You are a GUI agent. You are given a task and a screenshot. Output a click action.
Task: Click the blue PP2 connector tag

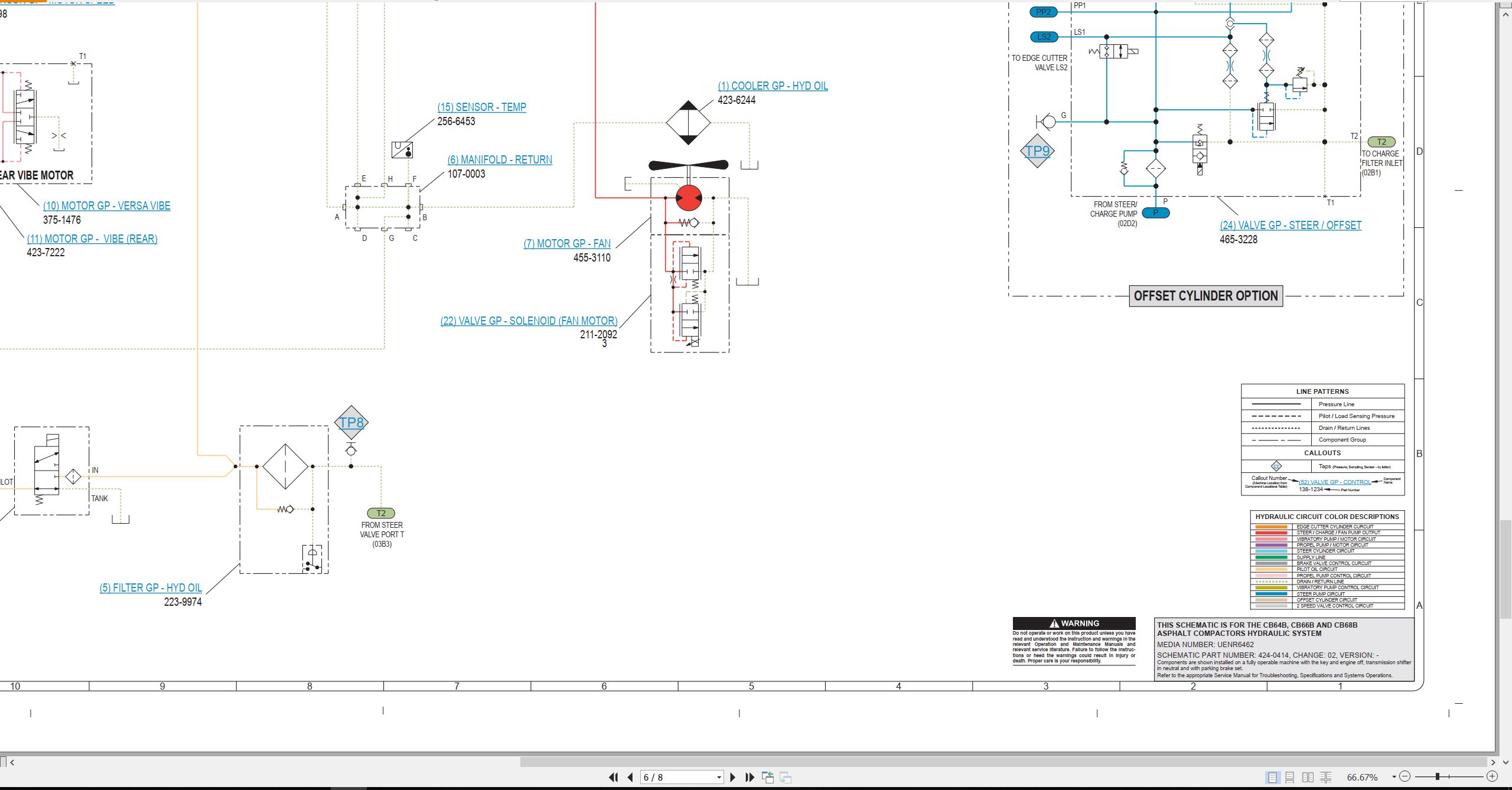click(1044, 12)
